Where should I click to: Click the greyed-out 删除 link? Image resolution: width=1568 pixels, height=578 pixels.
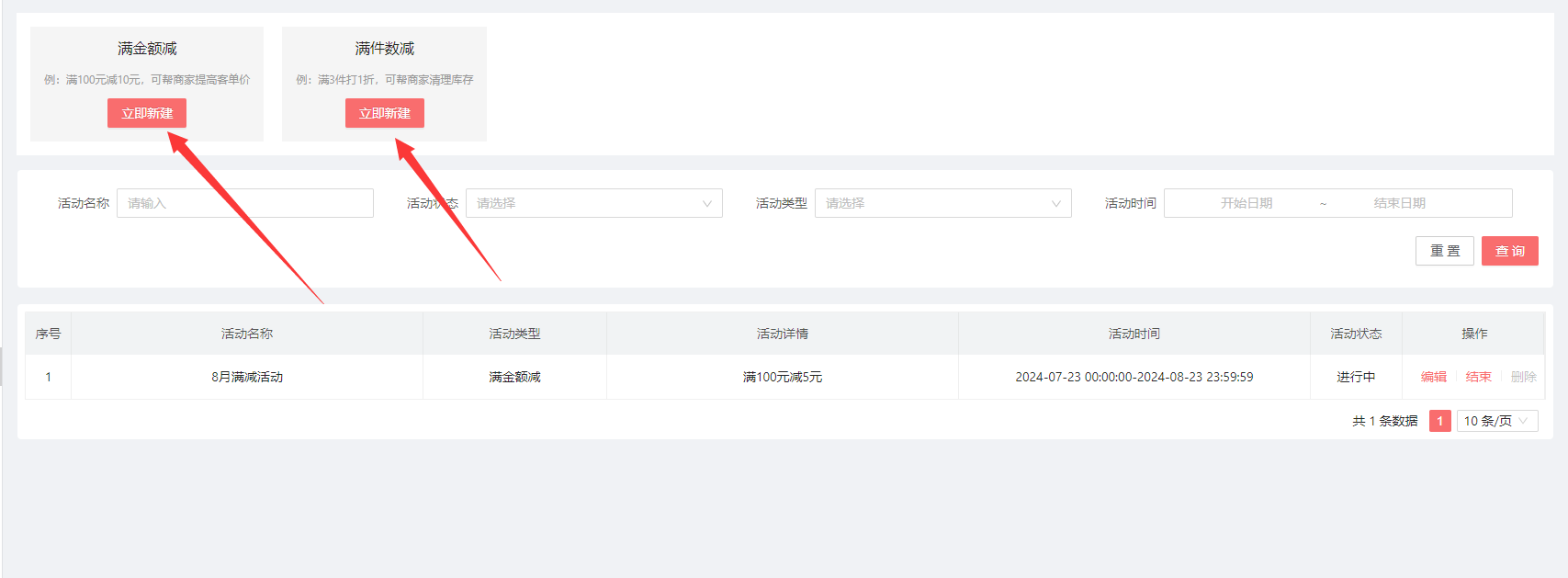click(1523, 377)
